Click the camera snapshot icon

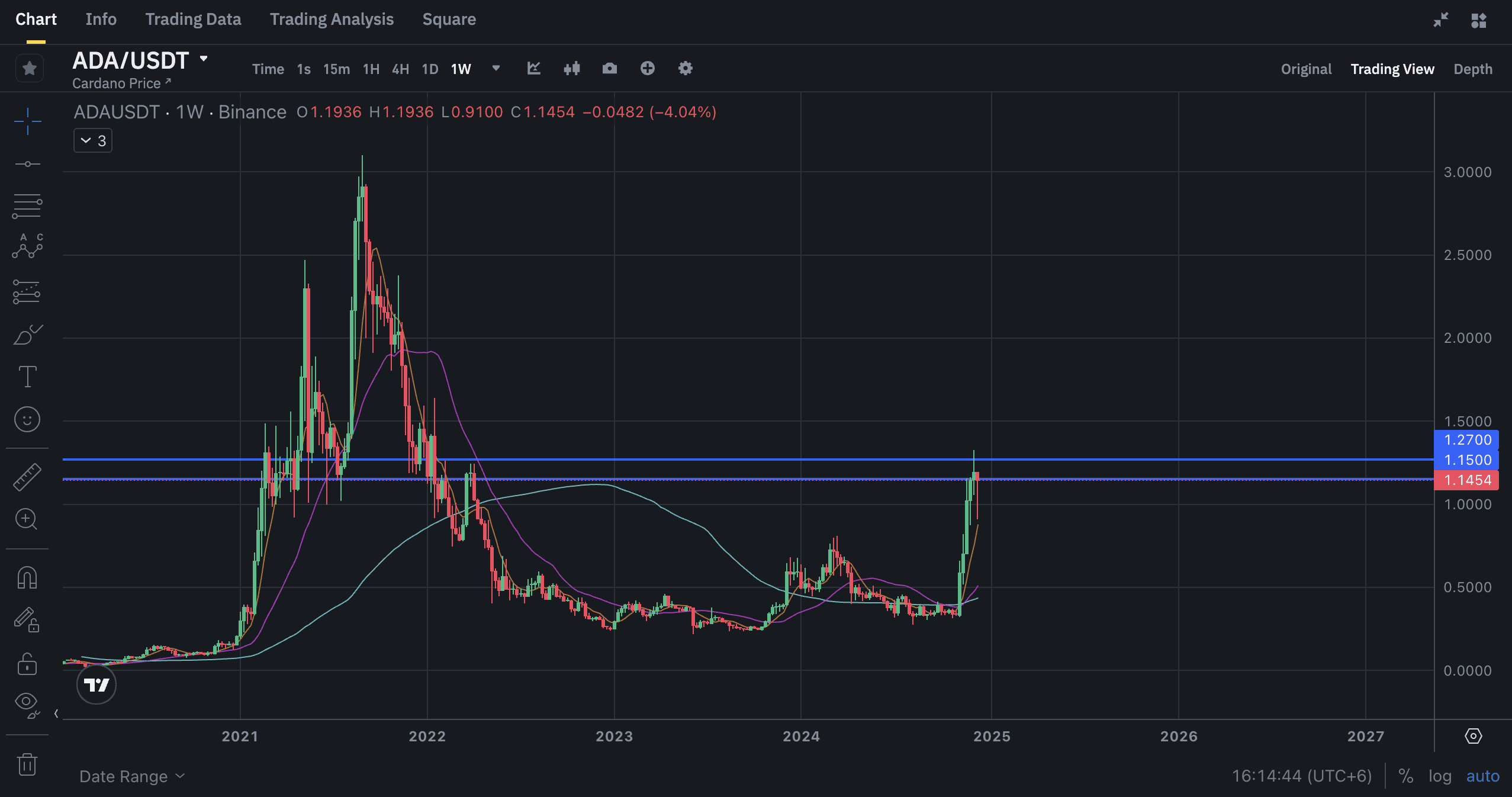pos(609,69)
